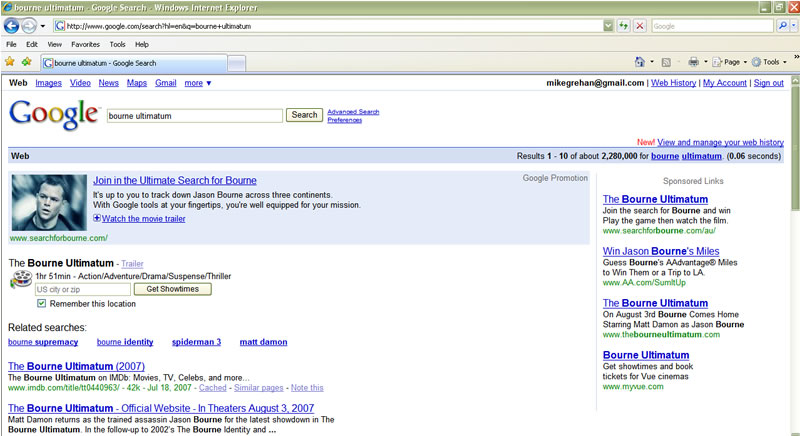The height and width of the screenshot is (436, 800).
Task: Click the Get Showtimes button
Action: pos(172,289)
